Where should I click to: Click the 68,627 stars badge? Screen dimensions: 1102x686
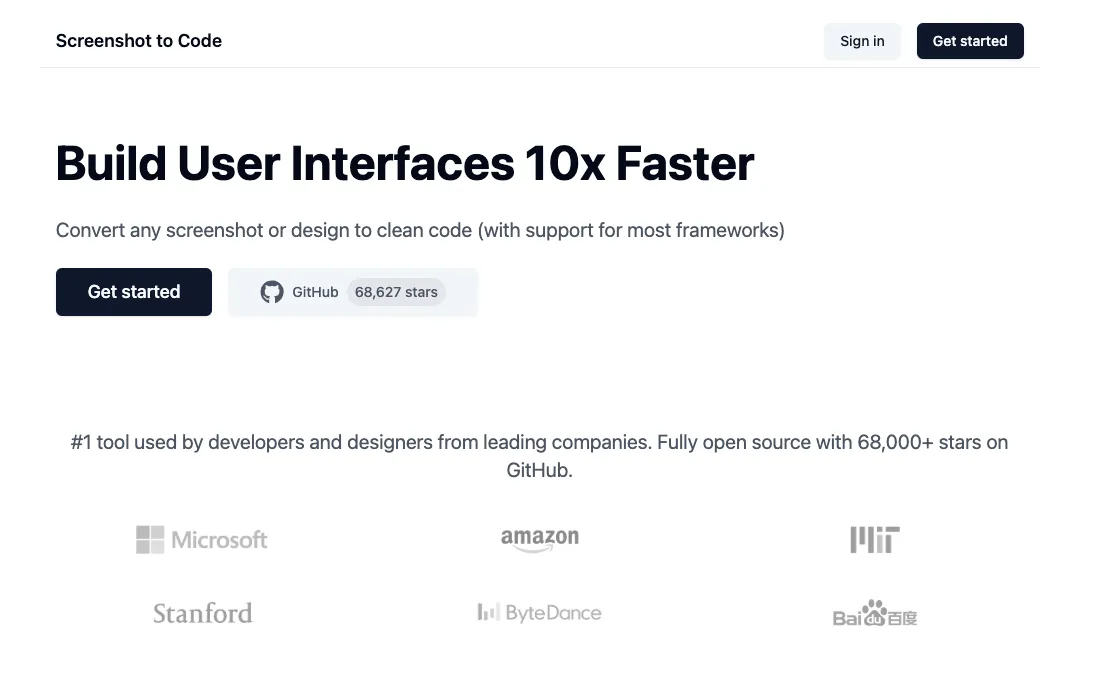[396, 292]
